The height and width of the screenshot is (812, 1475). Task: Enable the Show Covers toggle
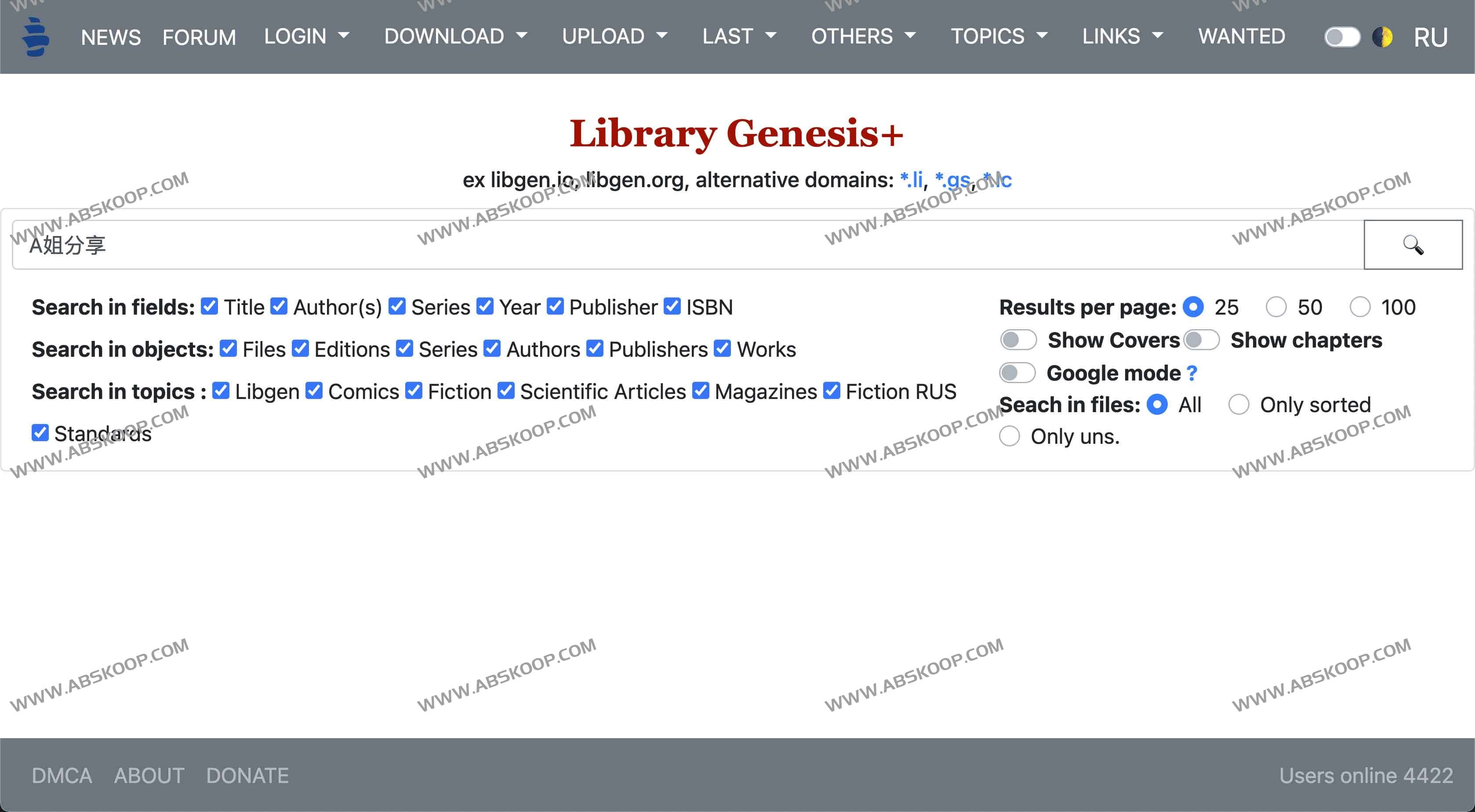tap(1018, 340)
